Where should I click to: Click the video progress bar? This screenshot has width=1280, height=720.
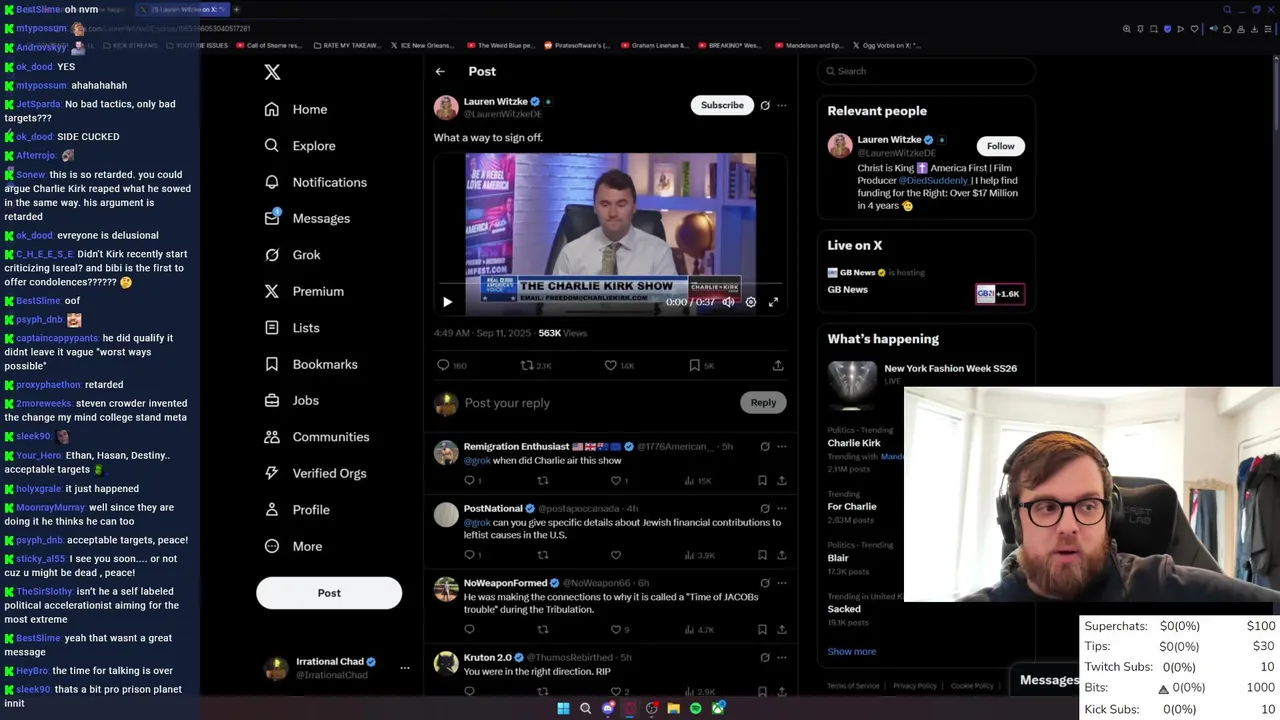tap(610, 285)
